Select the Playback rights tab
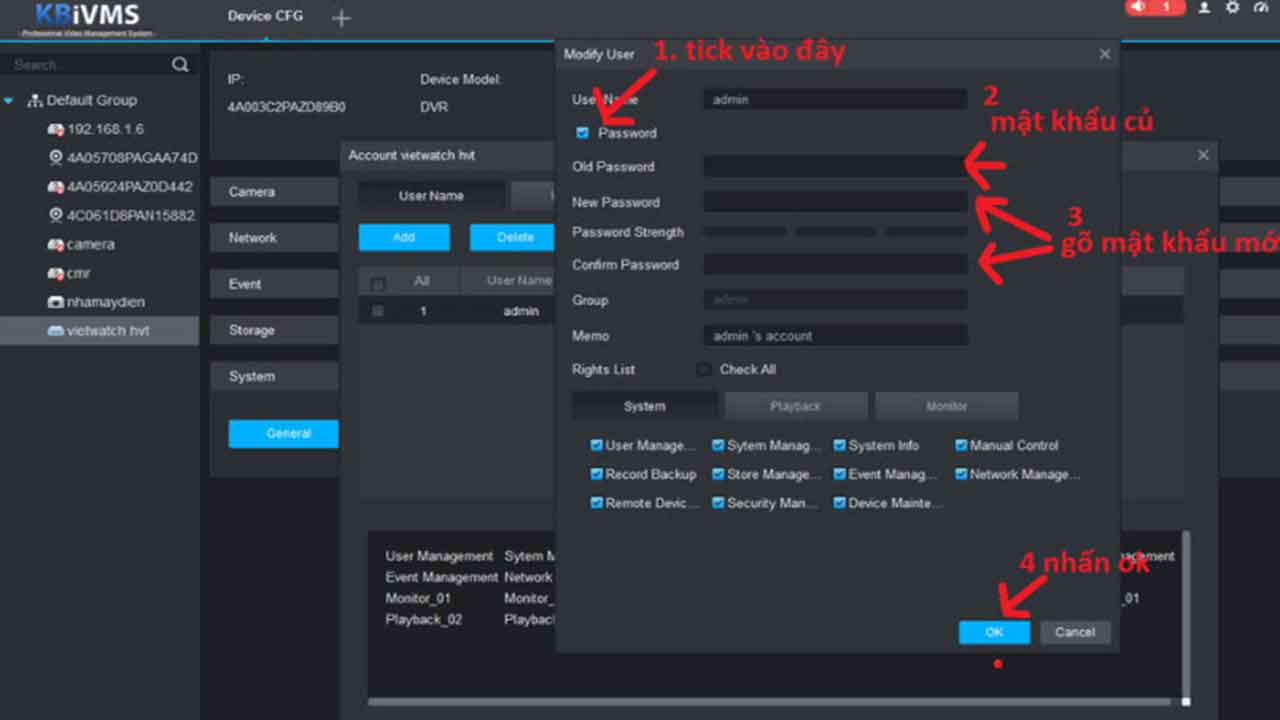 point(796,406)
